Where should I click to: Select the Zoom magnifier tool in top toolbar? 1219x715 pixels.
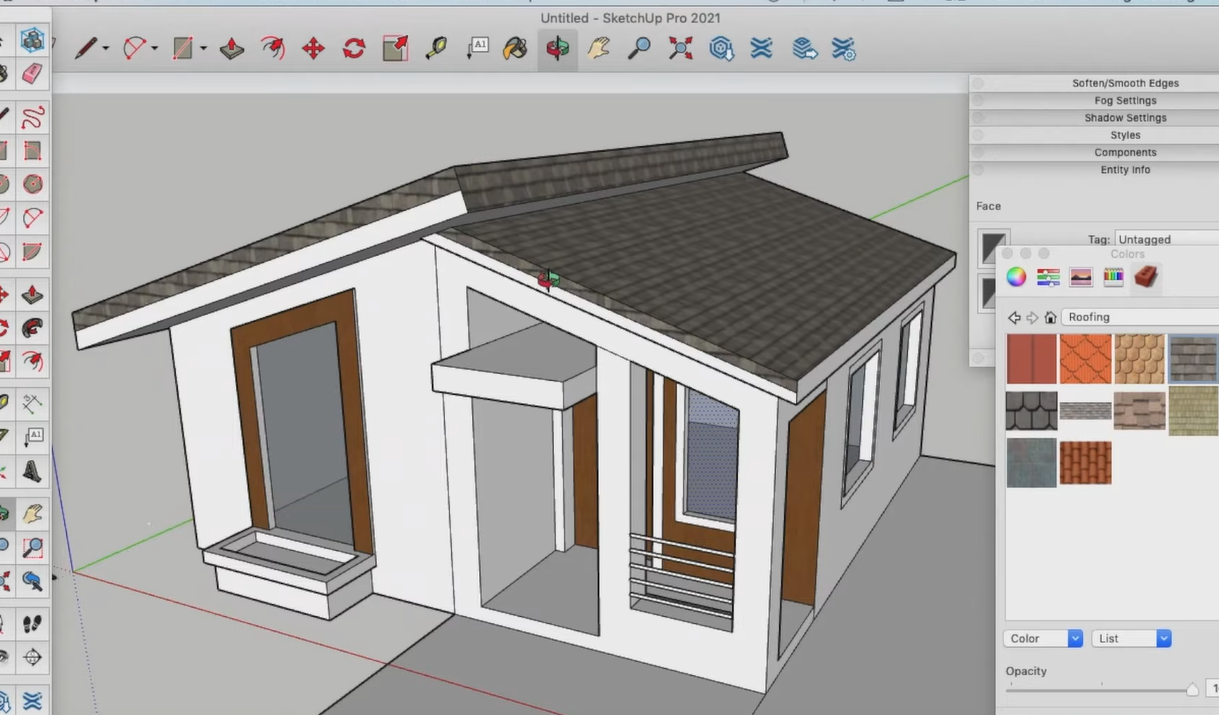point(640,48)
